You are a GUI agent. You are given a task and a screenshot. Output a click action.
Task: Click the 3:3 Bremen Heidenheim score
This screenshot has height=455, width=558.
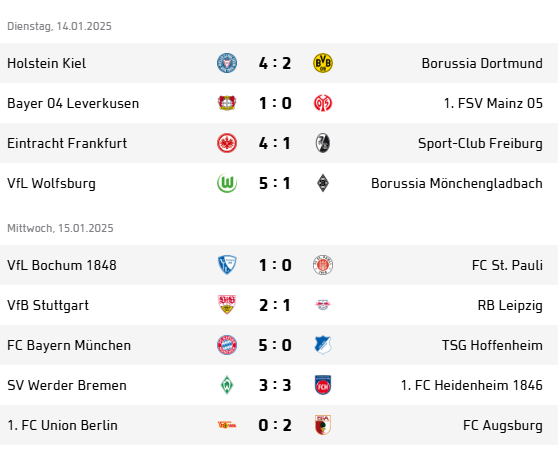pyautogui.click(x=275, y=385)
